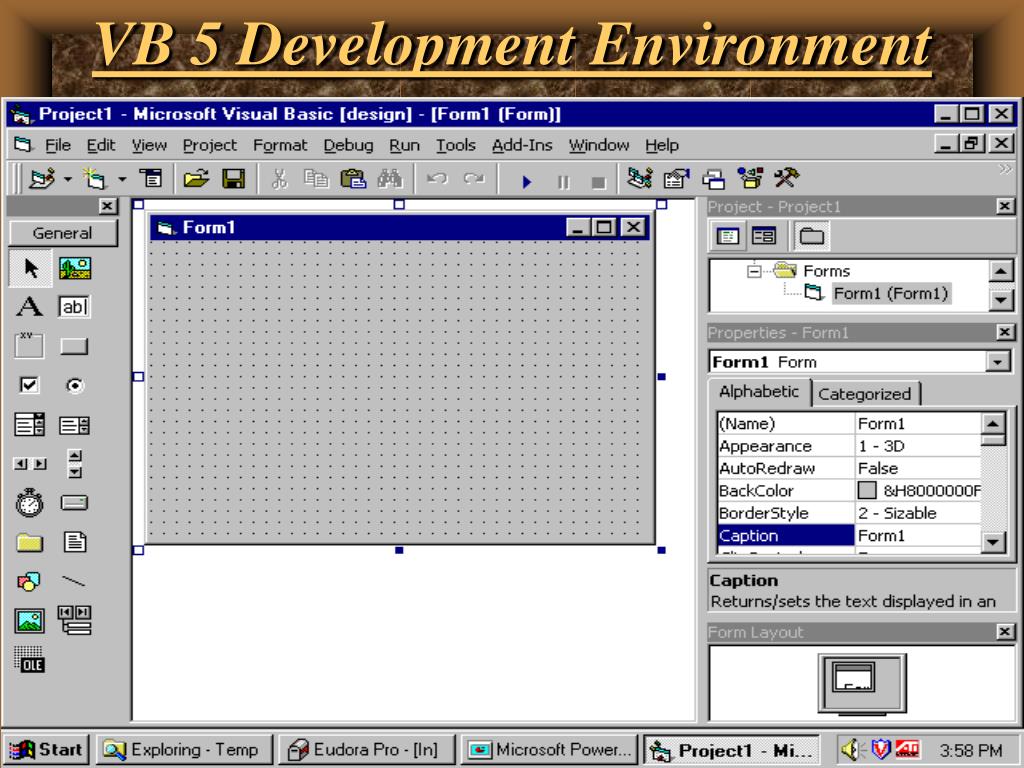Click BorderStyle value 2 - Sizable
1024x768 pixels.
coord(897,513)
